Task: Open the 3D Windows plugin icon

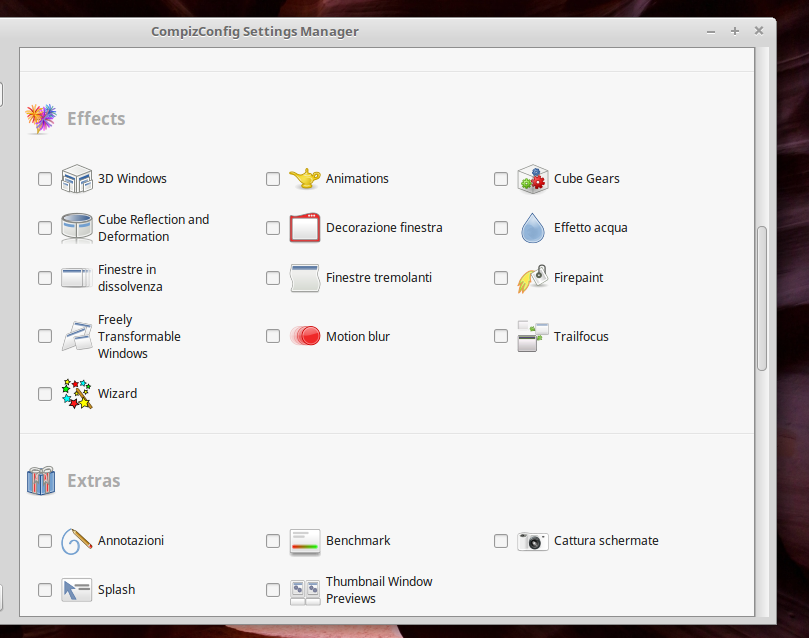Action: (77, 178)
